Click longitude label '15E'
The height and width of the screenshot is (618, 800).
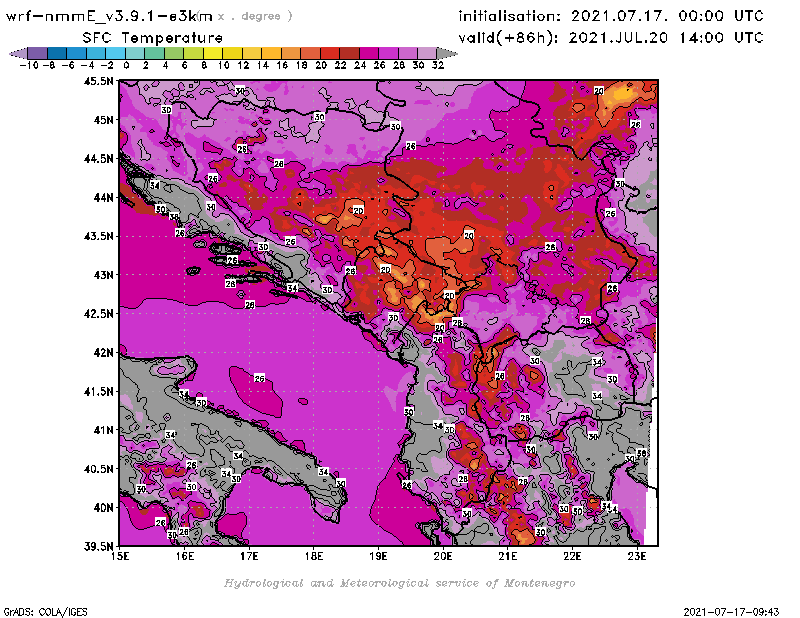pos(120,556)
